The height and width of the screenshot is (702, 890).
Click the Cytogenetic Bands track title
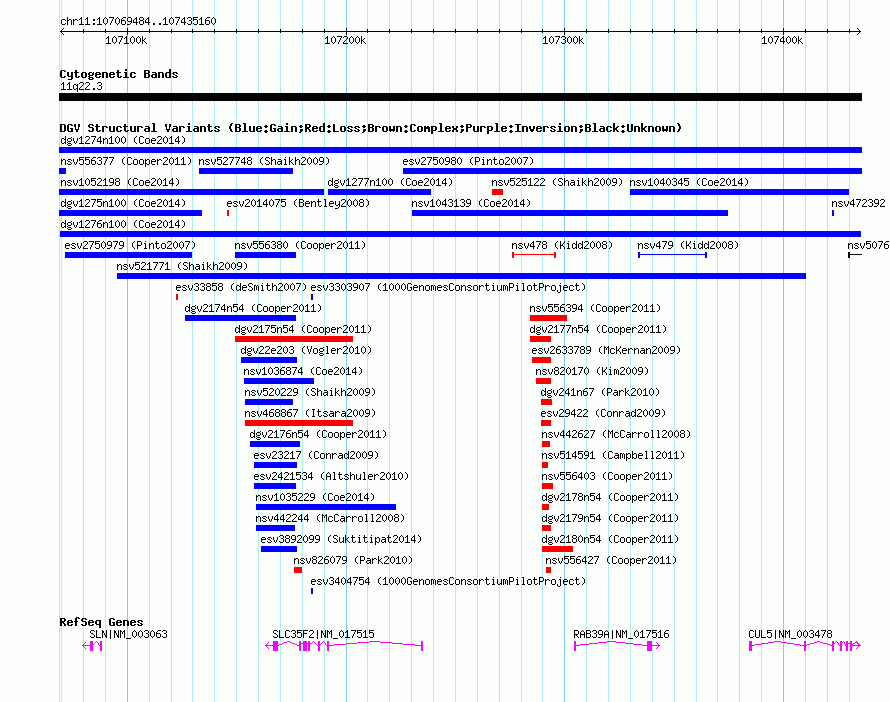119,74
